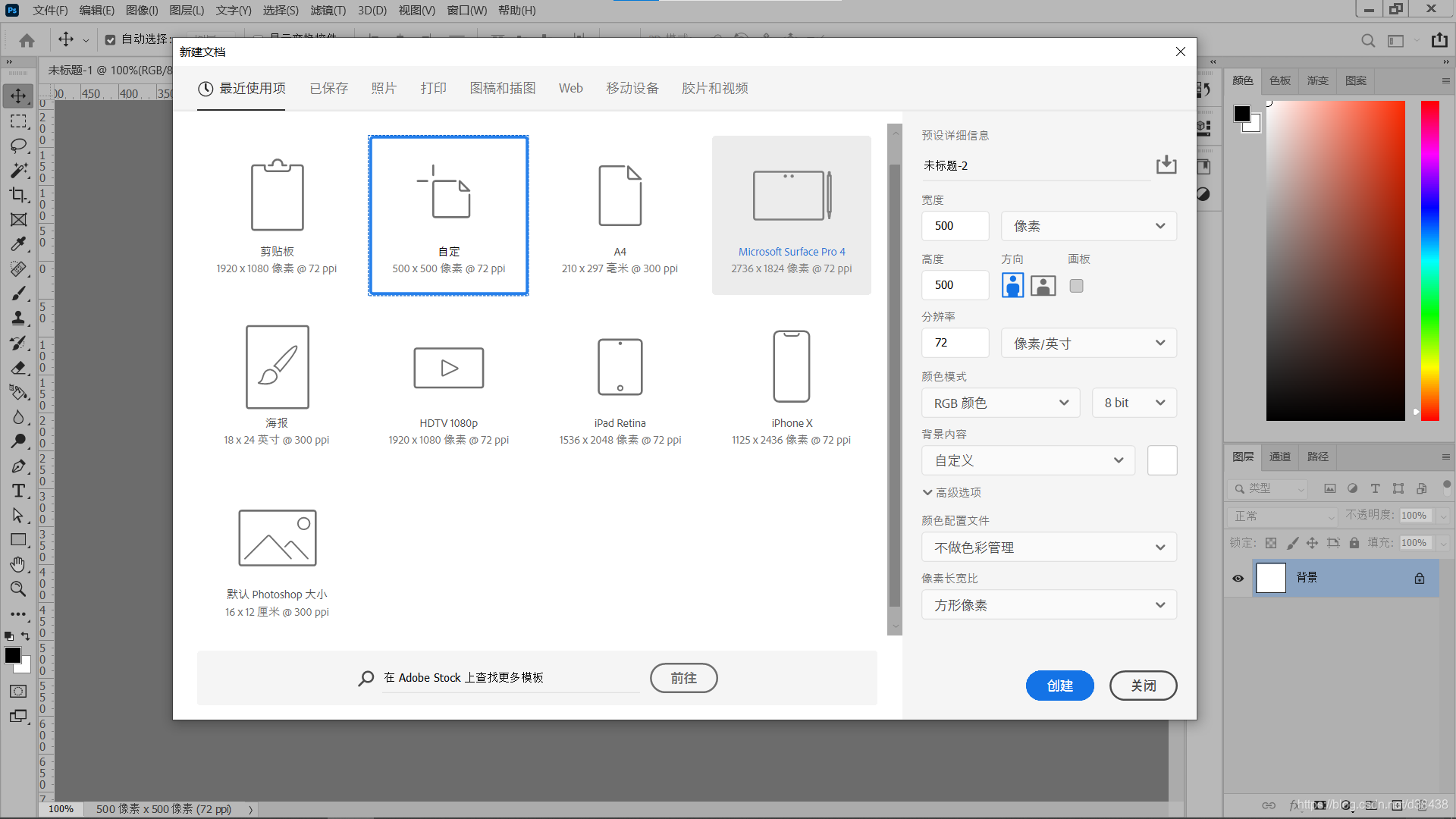Image resolution: width=1456 pixels, height=819 pixels.
Task: Click the 创建 button
Action: 1059,686
